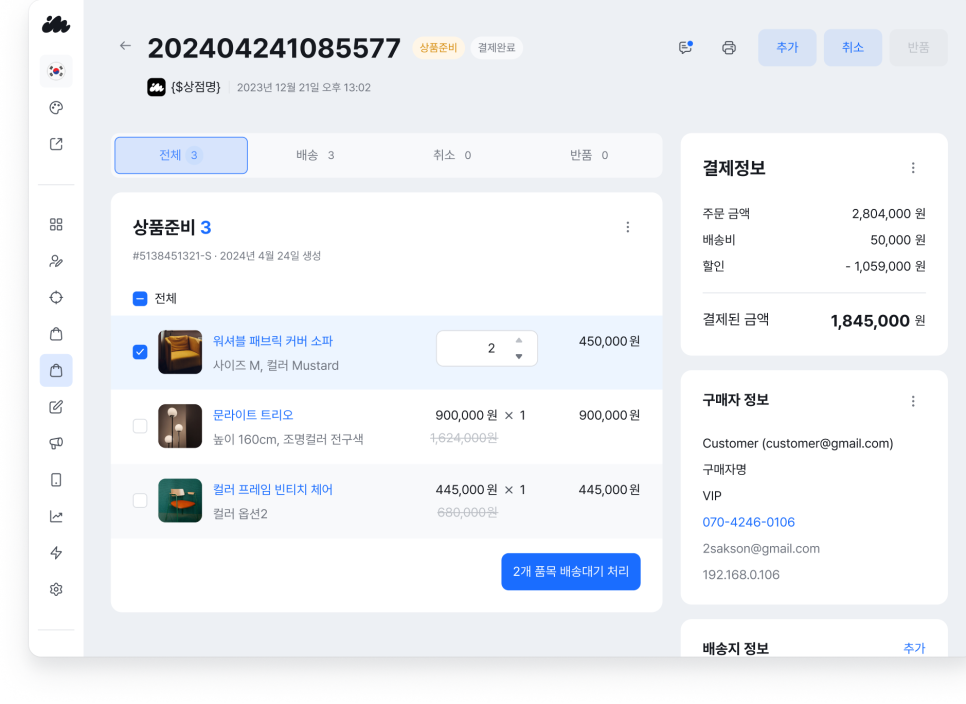
Task: Click 추가 link in 배송지 정보
Action: pyautogui.click(x=914, y=648)
